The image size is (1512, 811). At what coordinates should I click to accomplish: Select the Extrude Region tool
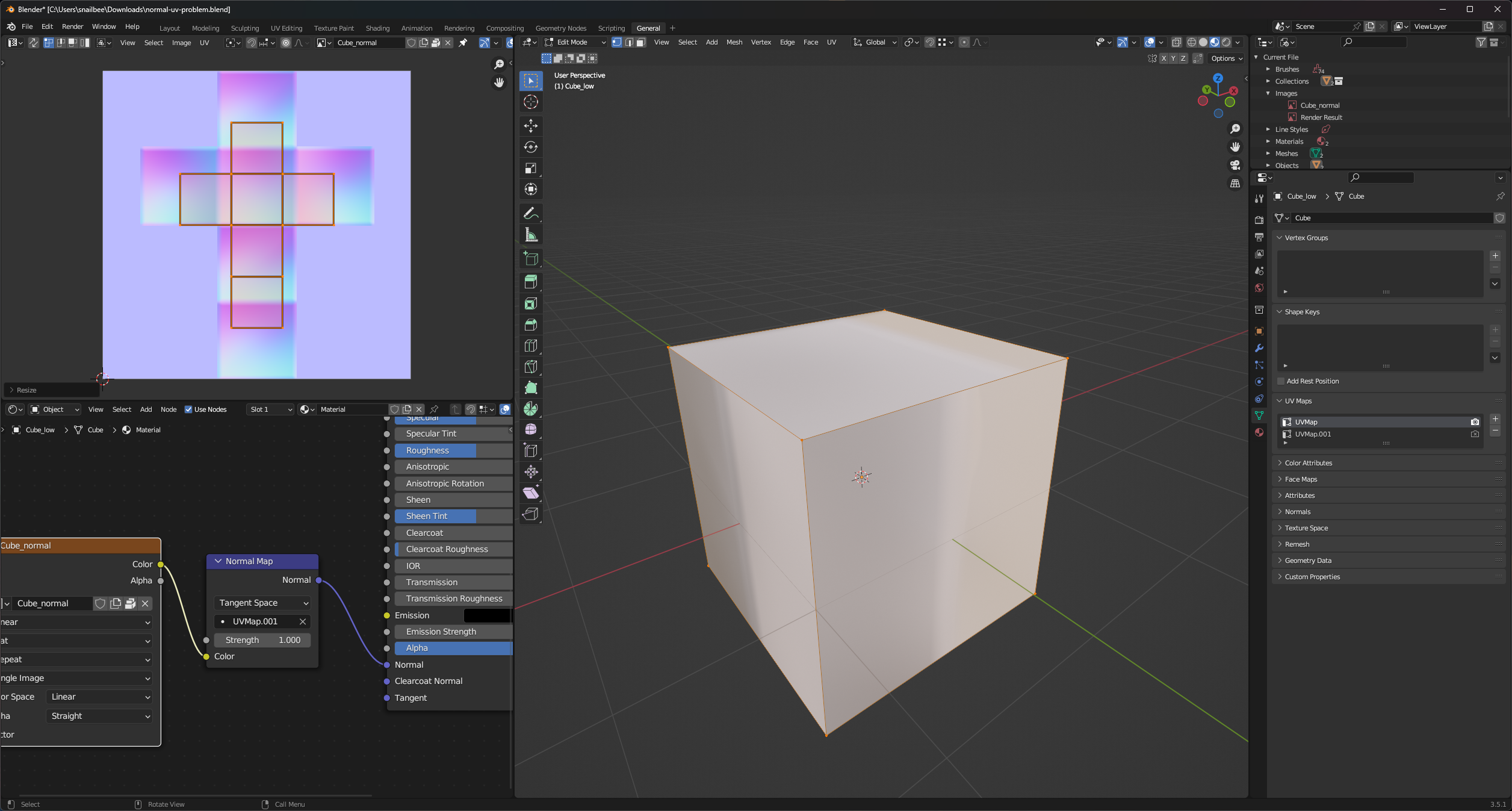[531, 282]
